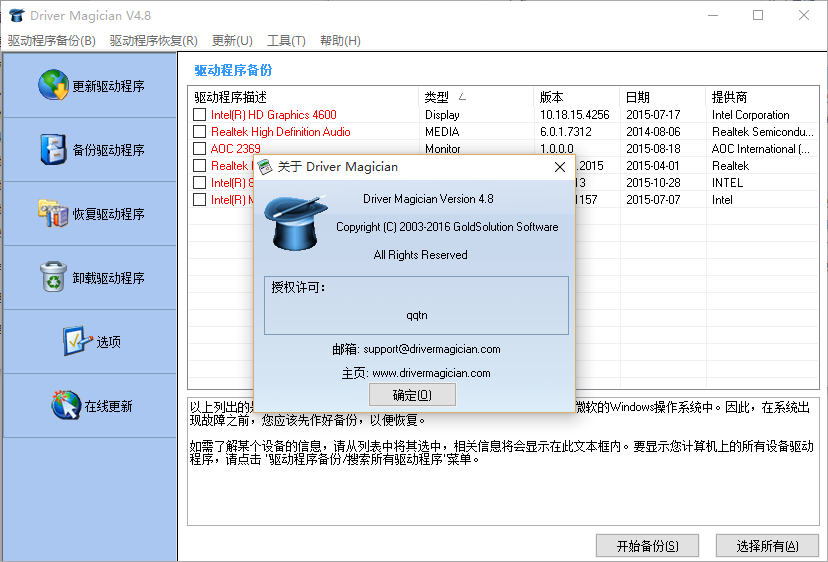828x562 pixels.
Task: Sort by the 版本 column header
Action: point(552,97)
